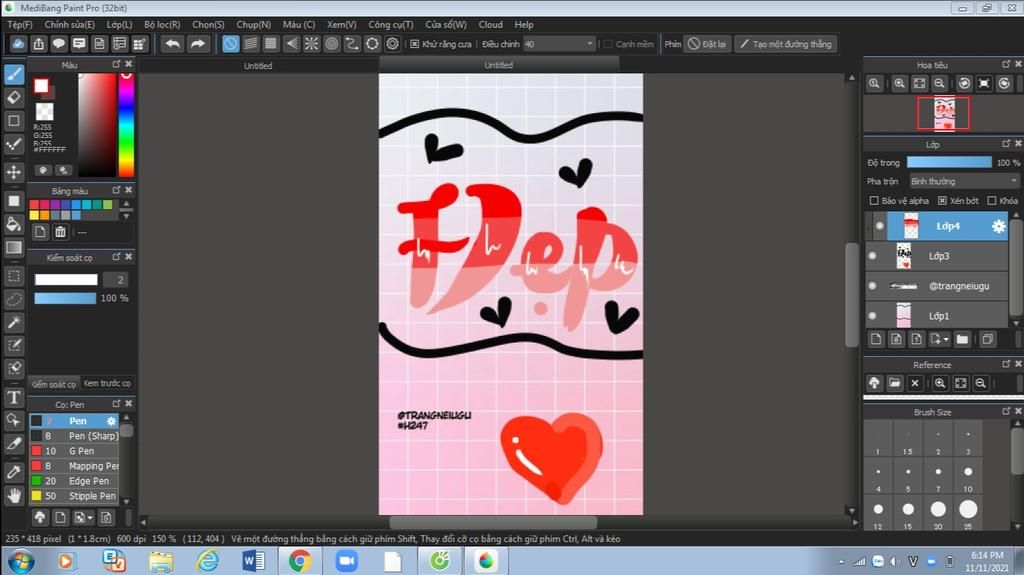Click the Đặt lại button
The width and height of the screenshot is (1024, 575).
coord(707,44)
